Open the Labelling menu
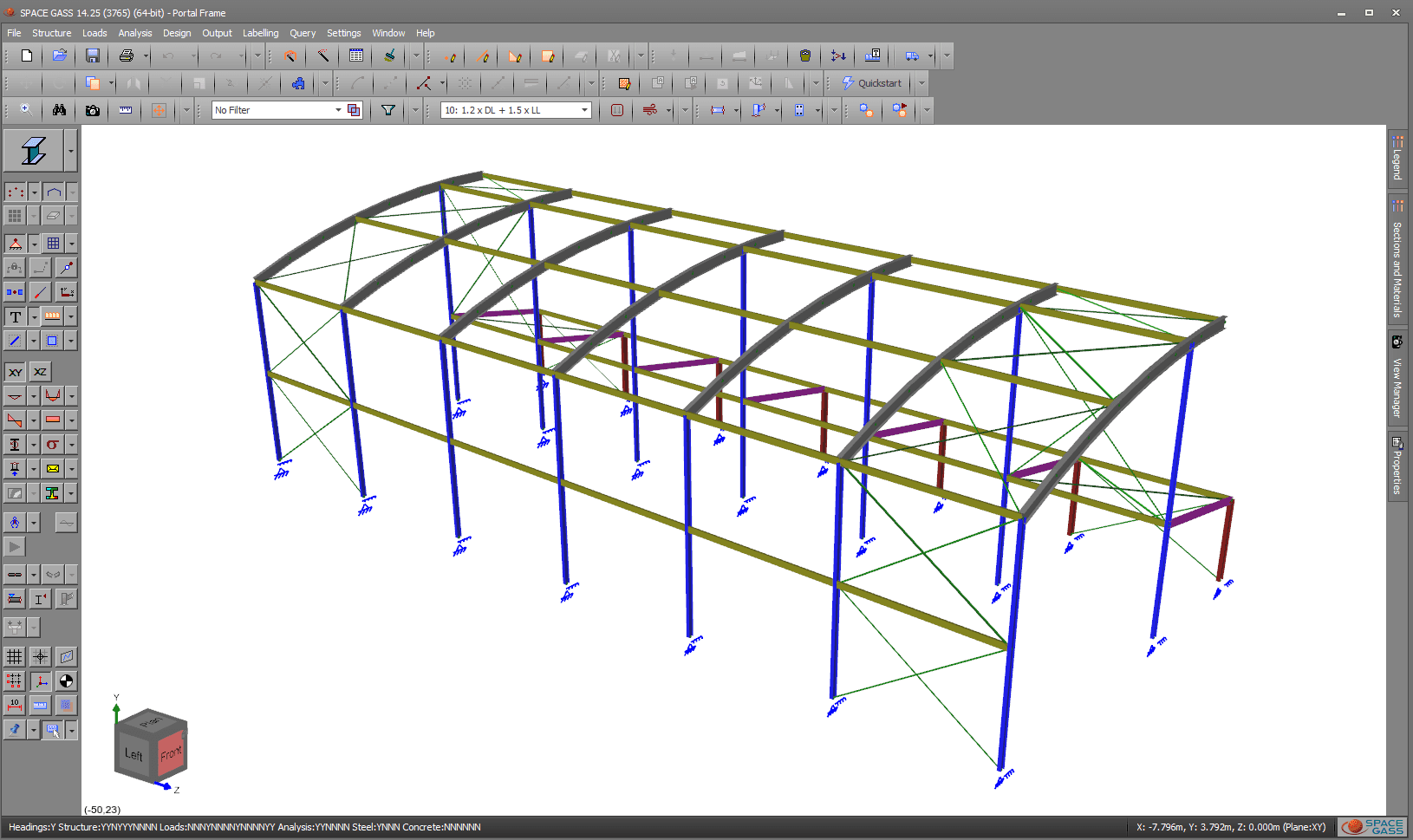Image resolution: width=1413 pixels, height=840 pixels. [260, 33]
